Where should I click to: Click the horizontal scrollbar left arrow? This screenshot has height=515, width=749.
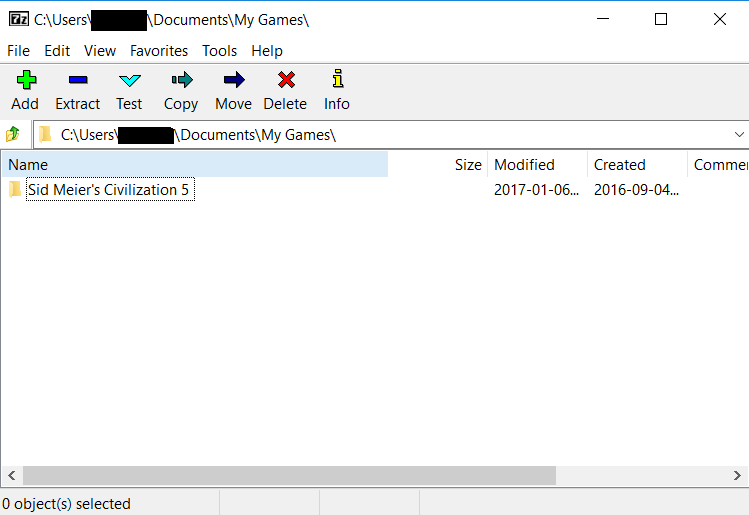pyautogui.click(x=12, y=475)
